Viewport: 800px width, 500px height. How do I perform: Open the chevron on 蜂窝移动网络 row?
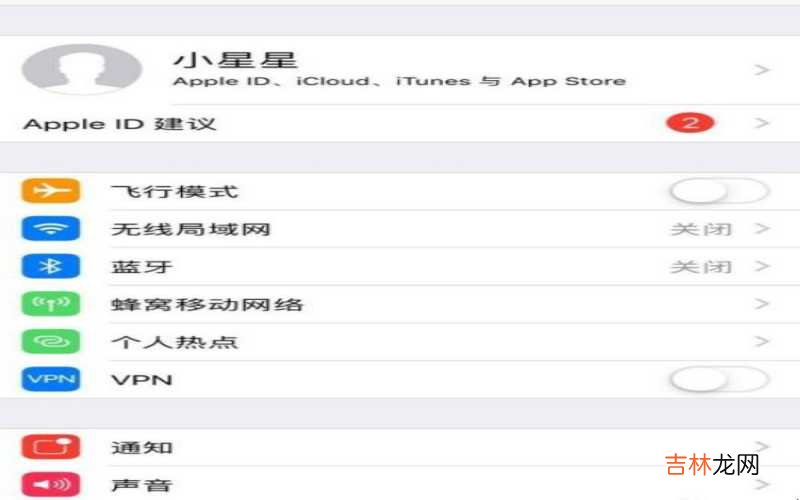(x=762, y=304)
